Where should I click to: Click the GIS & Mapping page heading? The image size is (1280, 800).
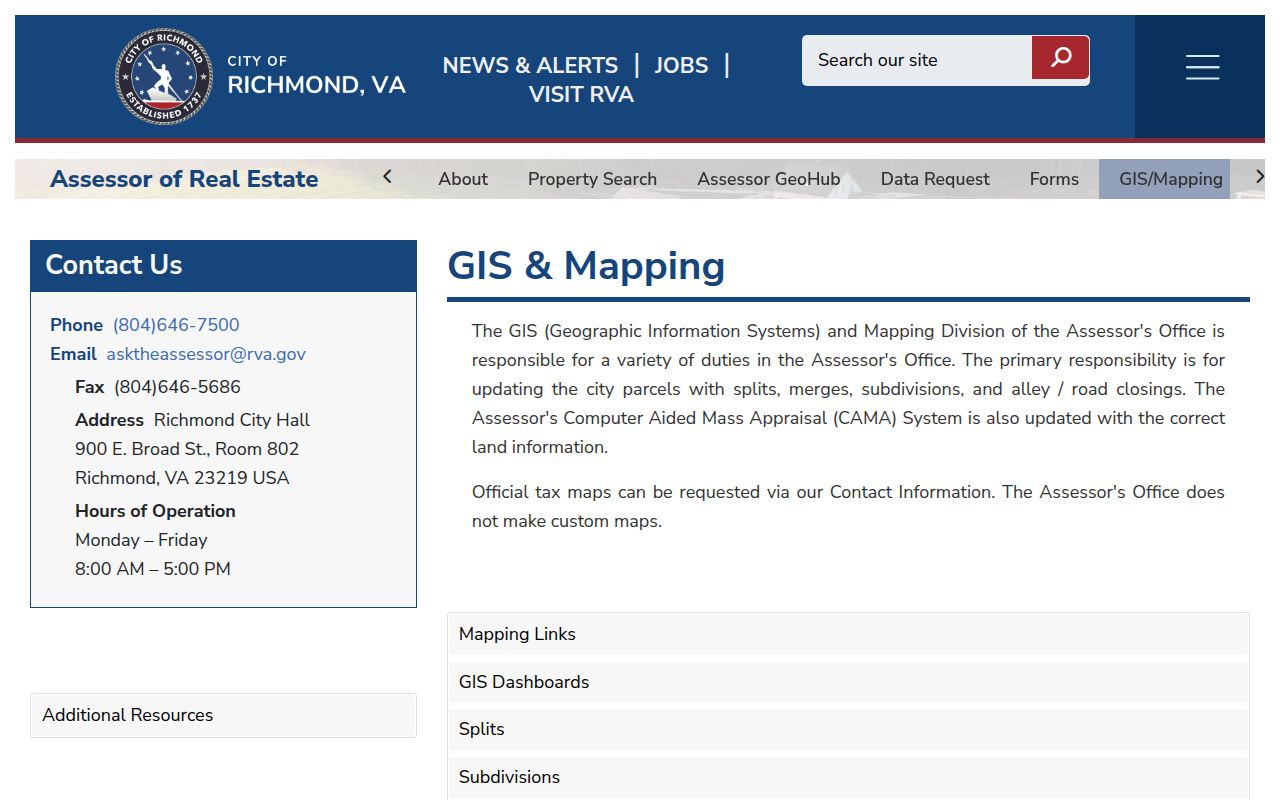(586, 266)
